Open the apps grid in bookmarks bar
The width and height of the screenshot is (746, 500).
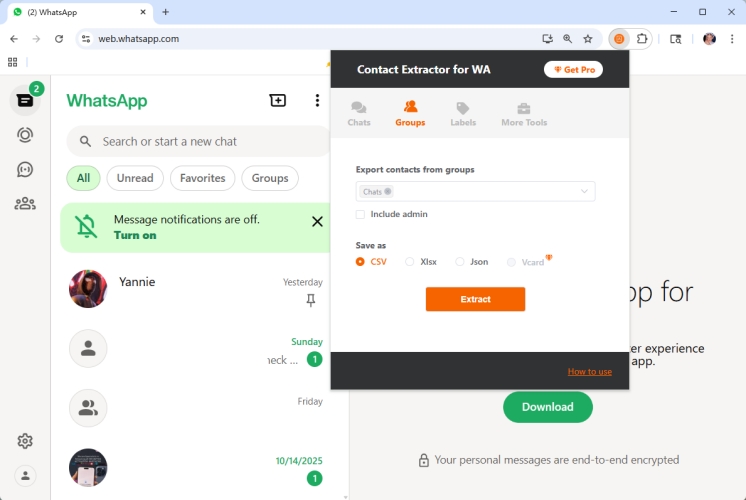(13, 62)
